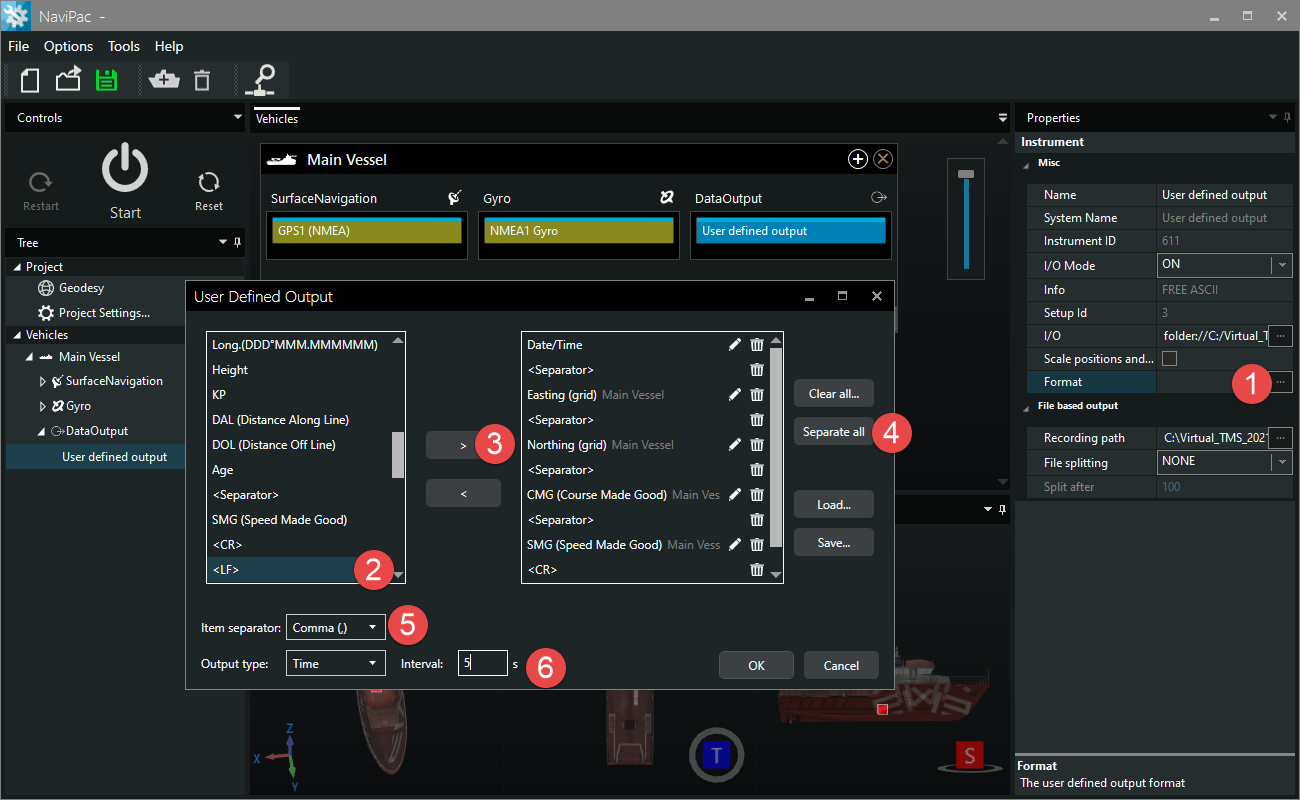The height and width of the screenshot is (800, 1300).
Task: Edit the Easting (grid) item pencil icon
Action: 735,394
